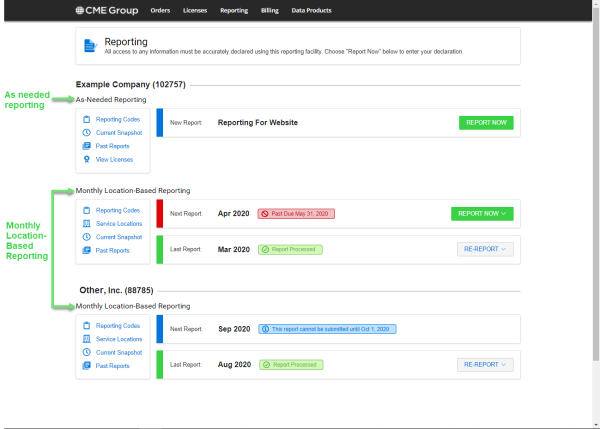The image size is (600, 429).
Task: Click the Past Reports icon for Other, Inc.
Action: 87,366
